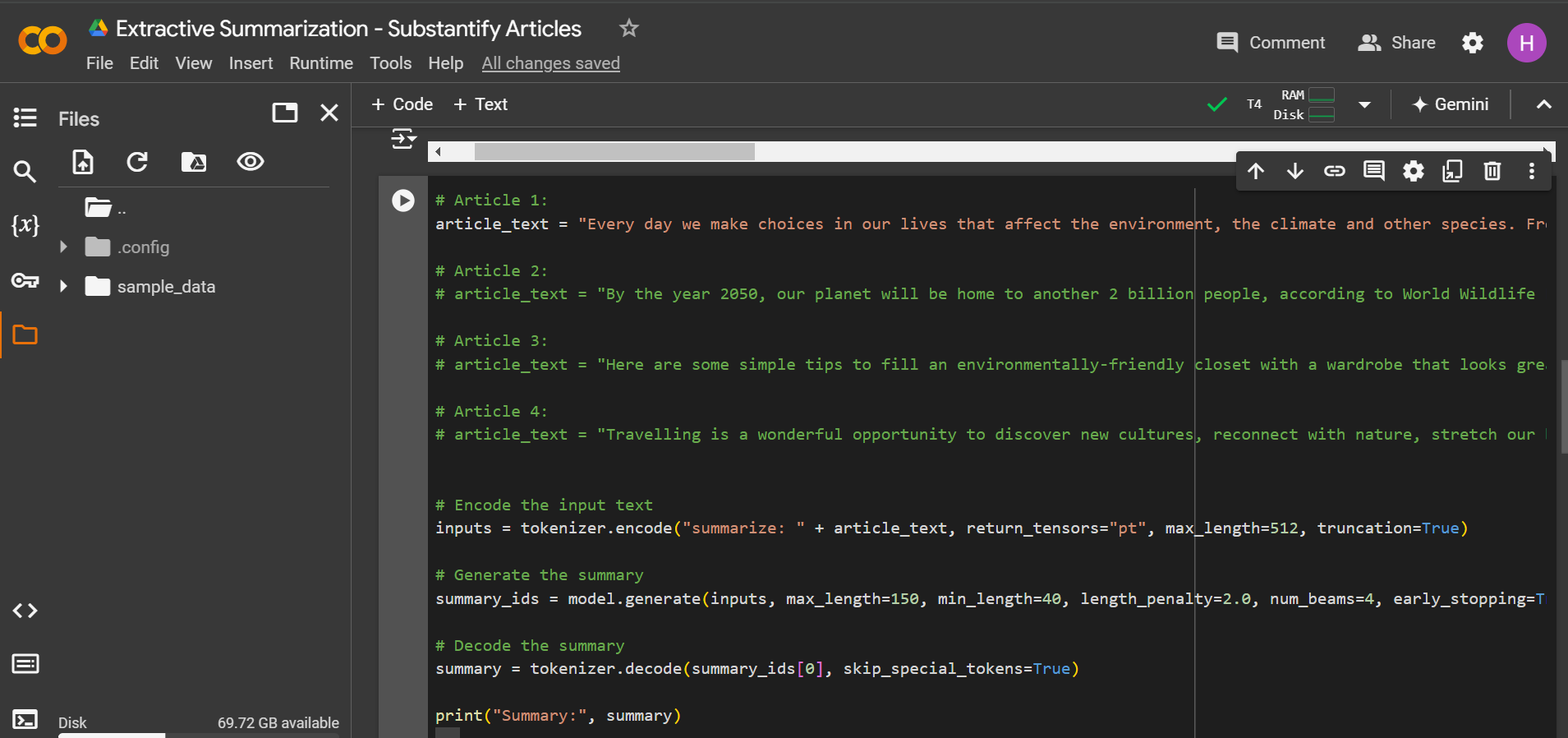The height and width of the screenshot is (738, 1568).
Task: Open the Secrets key panel
Action: (x=25, y=280)
